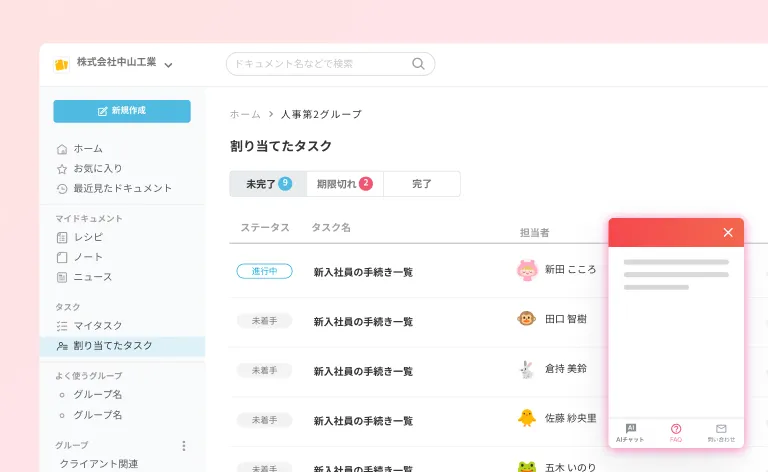Expand the 株式会社中山工業 company dropdown

pos(169,65)
